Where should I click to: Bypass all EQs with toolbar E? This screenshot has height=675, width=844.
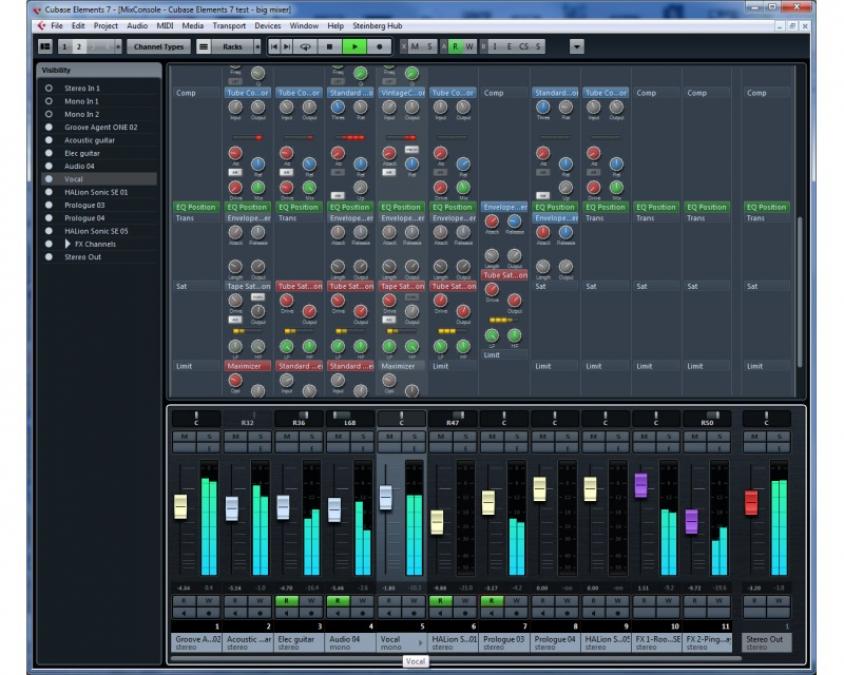(x=509, y=47)
